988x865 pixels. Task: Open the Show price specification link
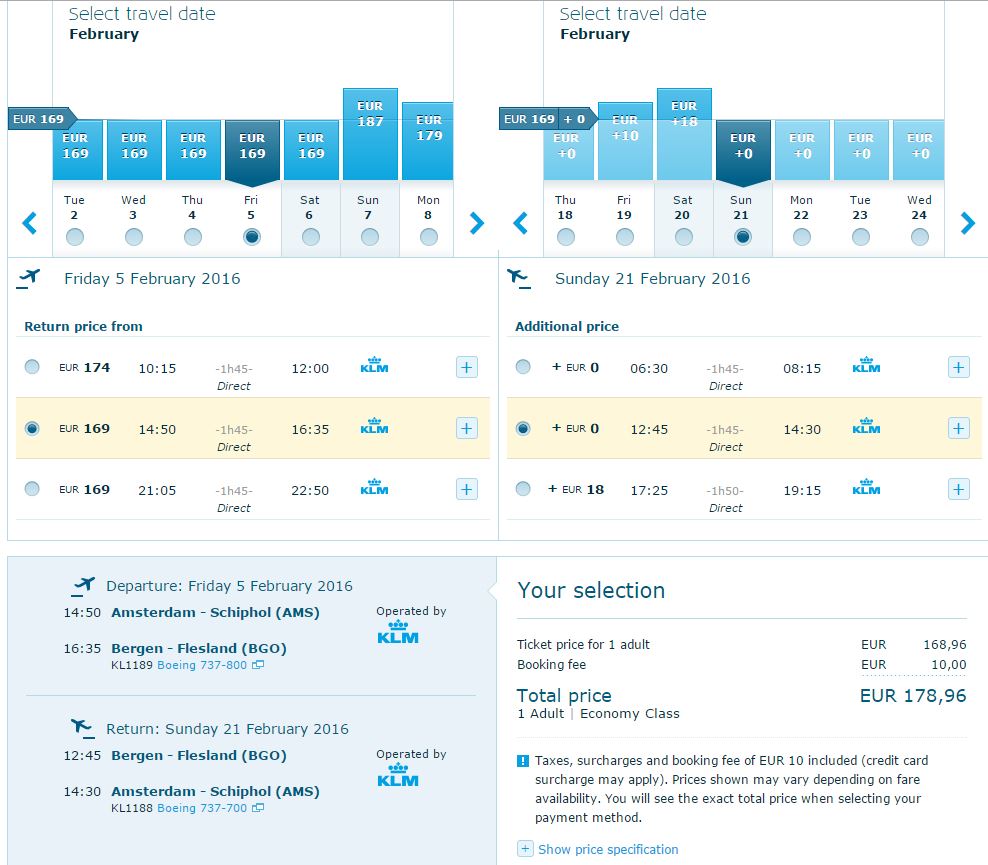click(608, 849)
